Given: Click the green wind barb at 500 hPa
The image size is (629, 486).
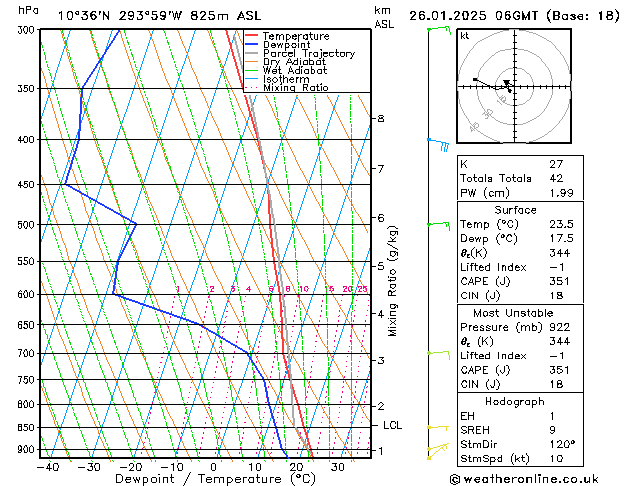Looking at the screenshot, I should (x=438, y=225).
